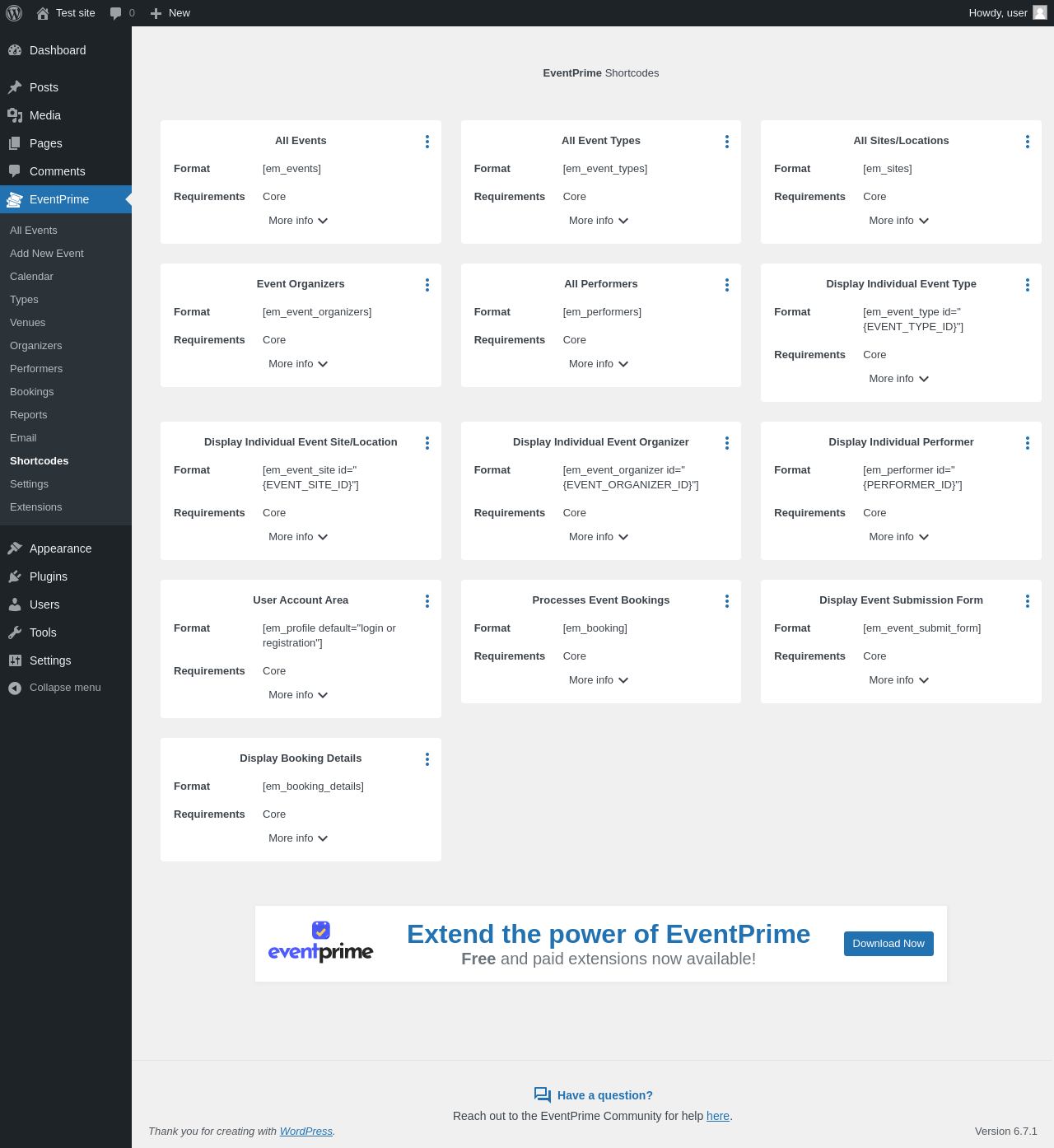
Task: Click the Dashboard gauge icon
Action: click(15, 50)
